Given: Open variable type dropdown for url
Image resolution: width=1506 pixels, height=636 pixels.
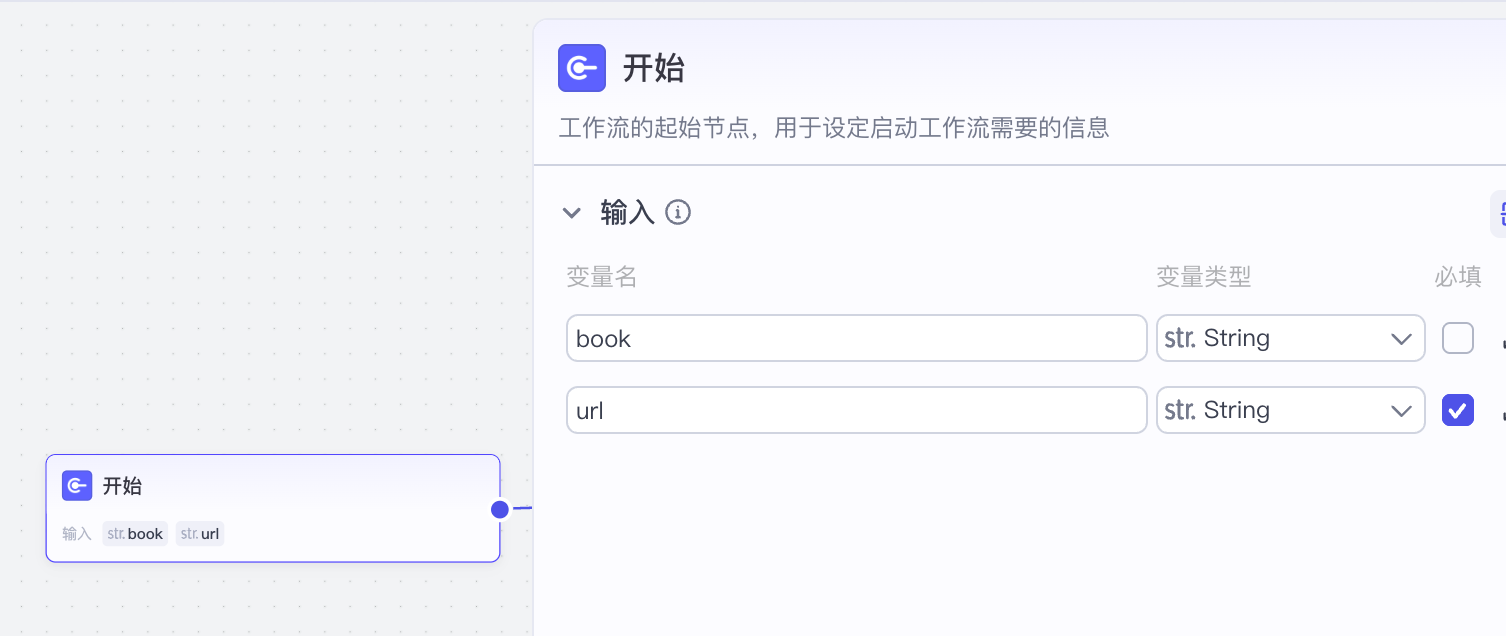Looking at the screenshot, I should click(x=1290, y=410).
